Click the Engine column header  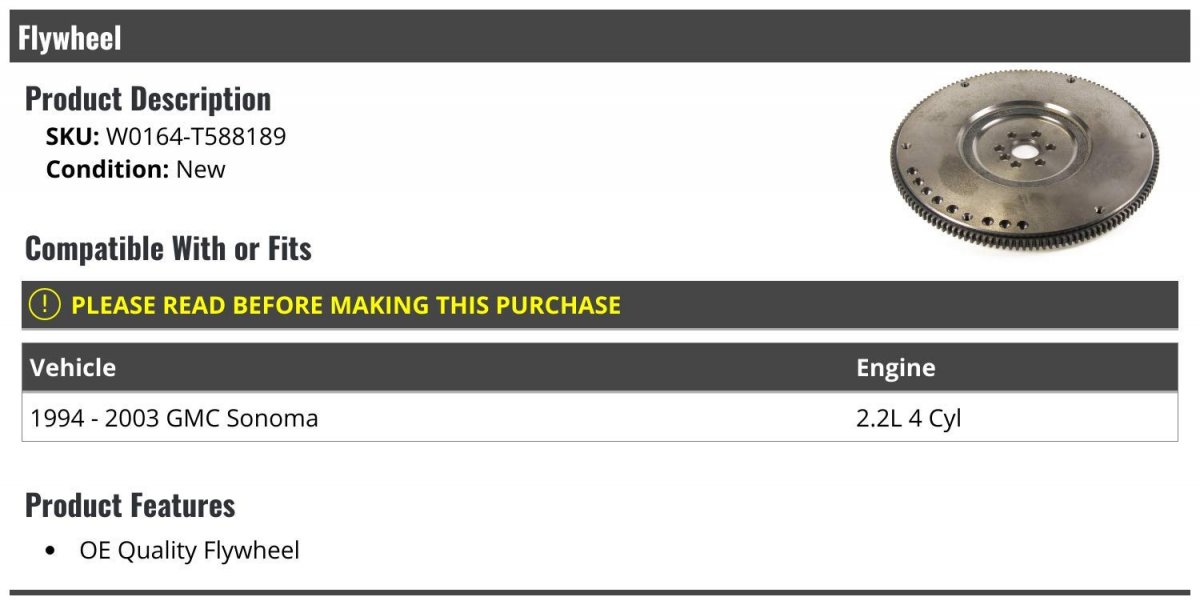point(896,367)
